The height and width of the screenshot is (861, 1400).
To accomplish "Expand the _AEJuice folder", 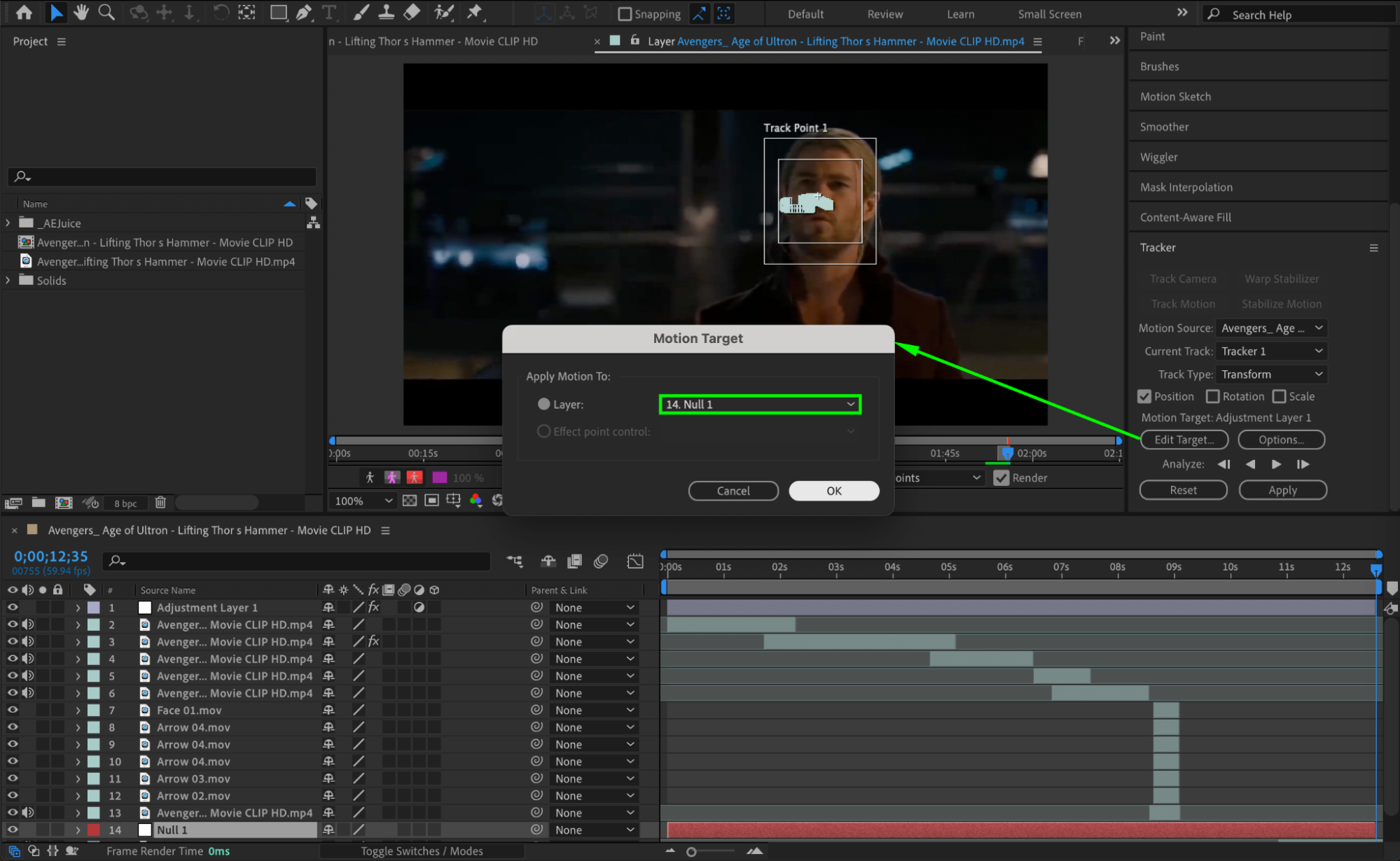I will click(x=8, y=223).
